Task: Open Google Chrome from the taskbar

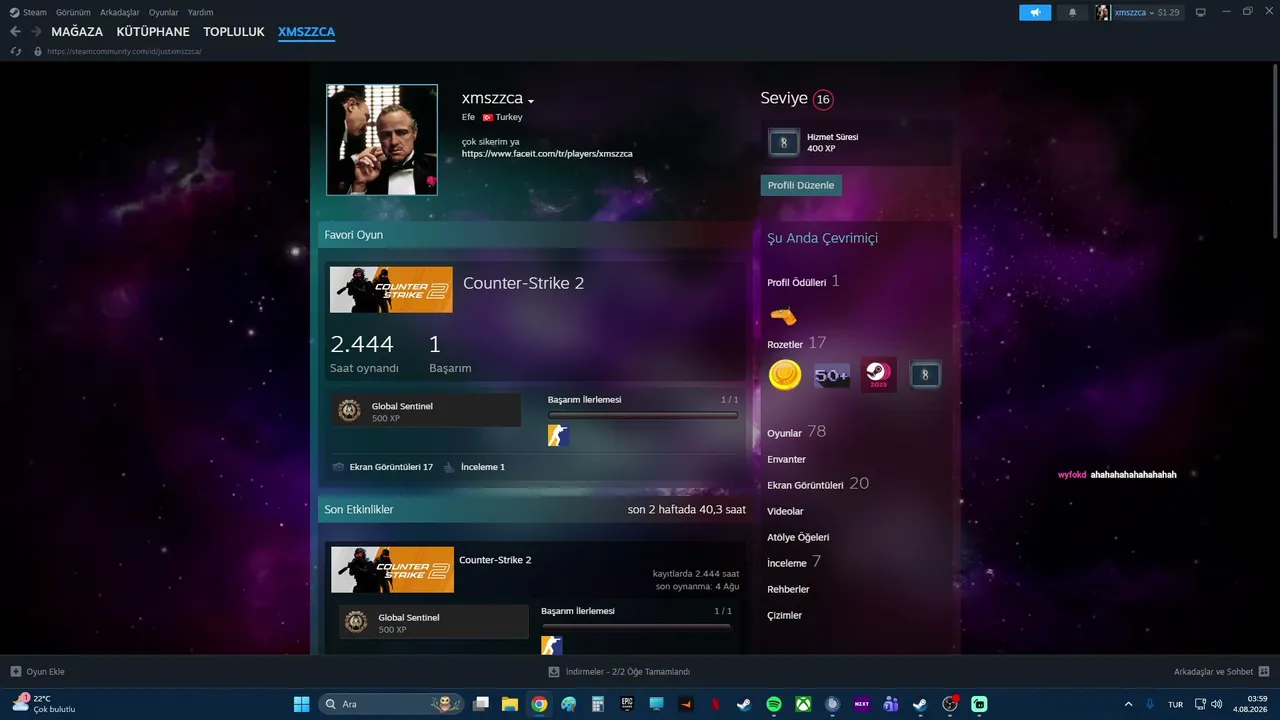Action: coord(539,704)
